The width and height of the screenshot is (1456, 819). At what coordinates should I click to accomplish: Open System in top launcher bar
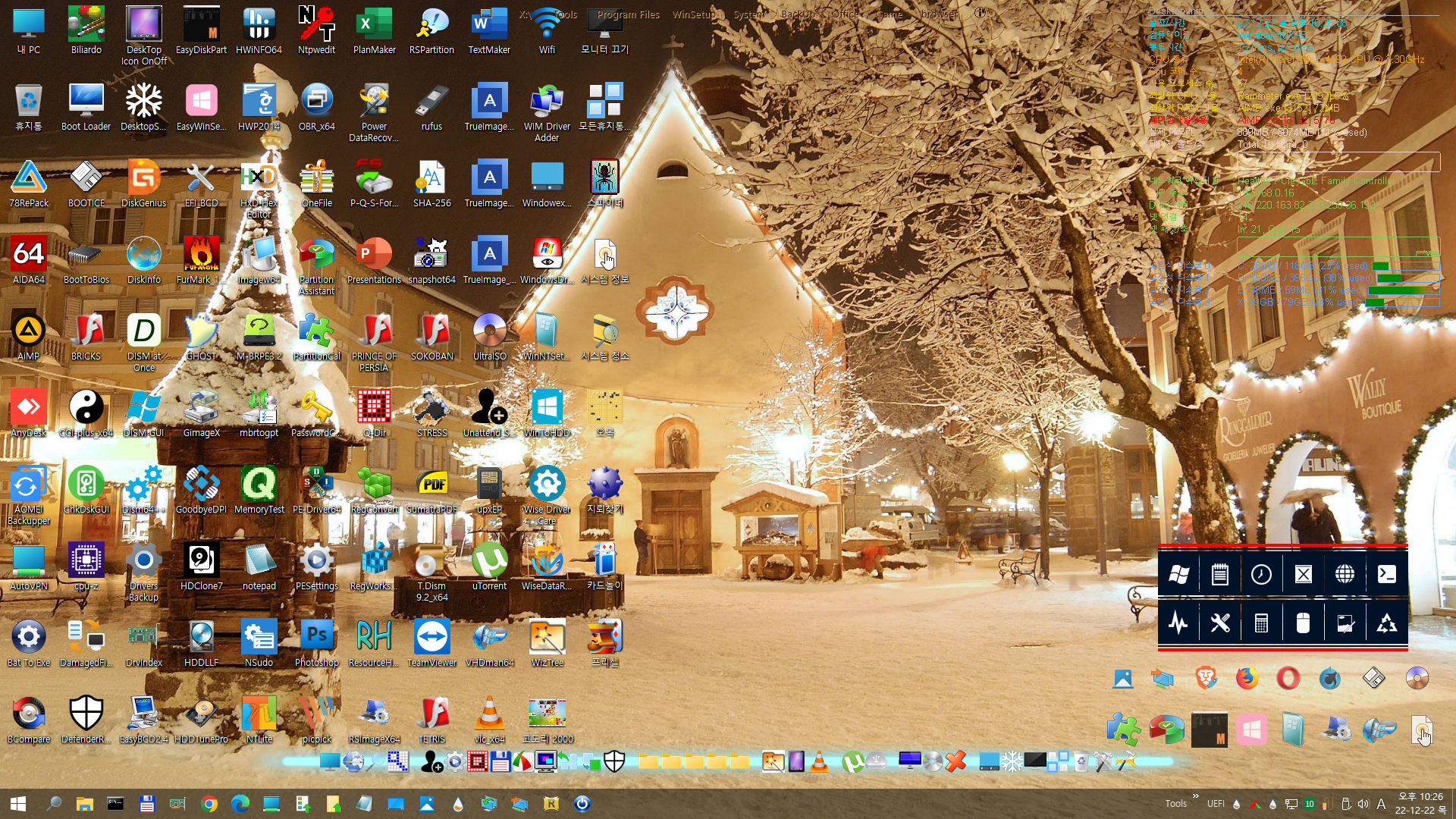pyautogui.click(x=748, y=14)
